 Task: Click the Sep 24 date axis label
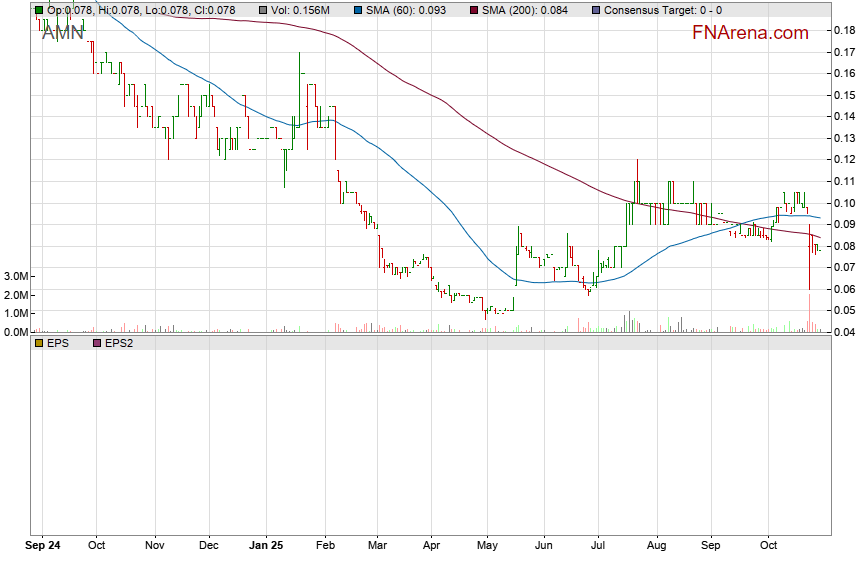(43, 547)
